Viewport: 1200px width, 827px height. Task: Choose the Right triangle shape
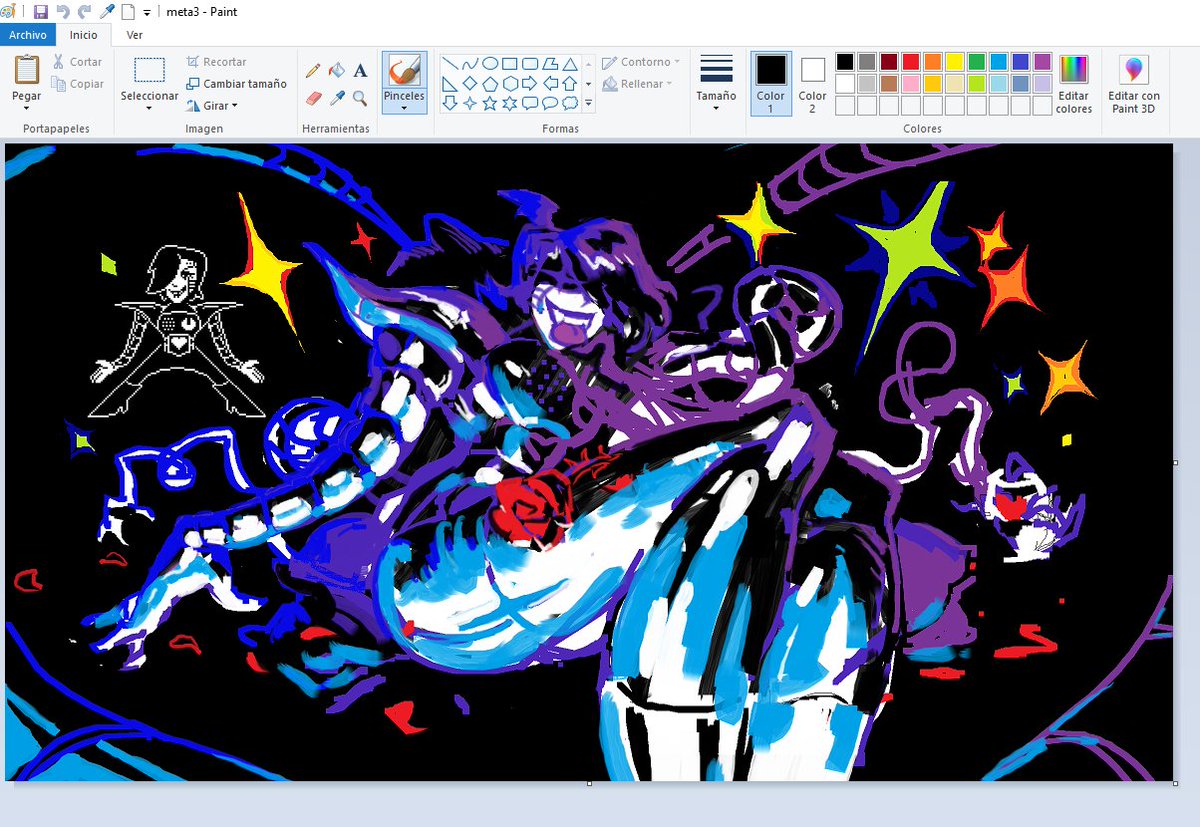[450, 83]
